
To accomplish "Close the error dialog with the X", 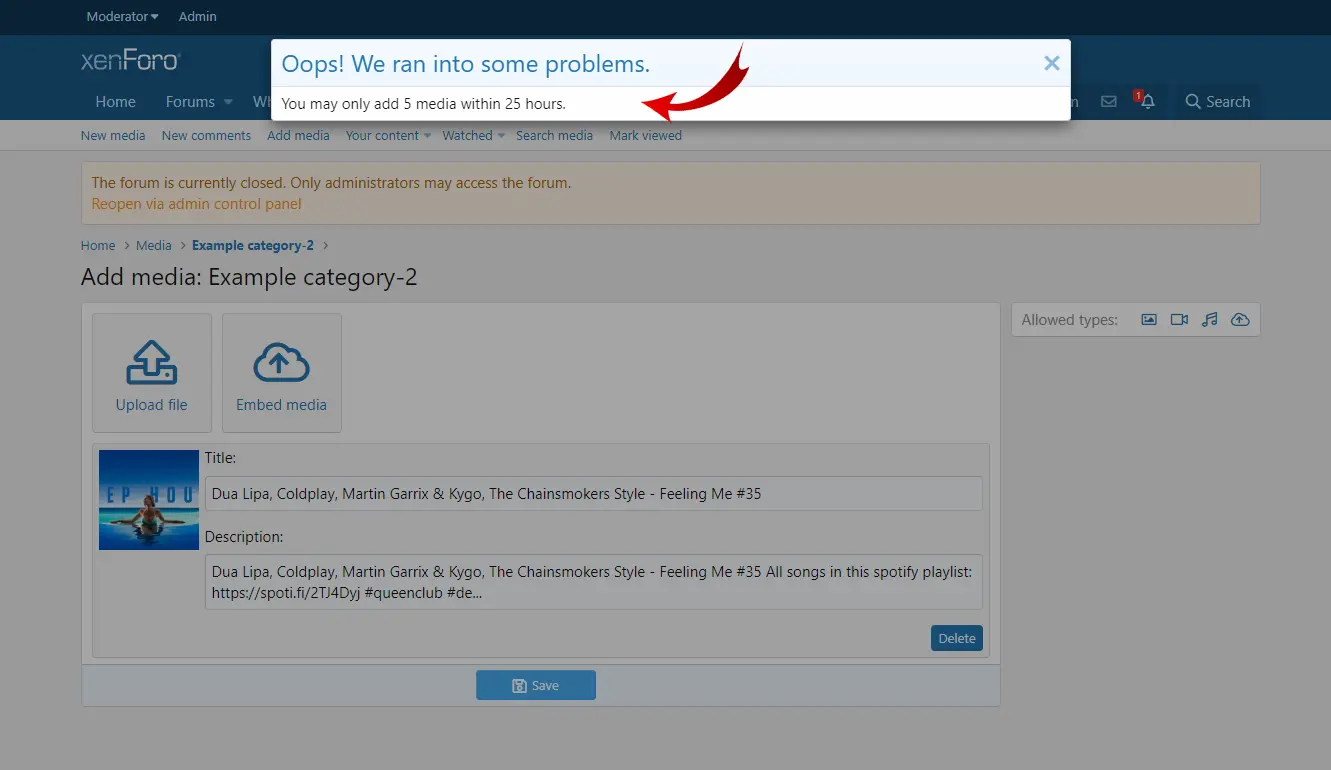I will click(1051, 64).
